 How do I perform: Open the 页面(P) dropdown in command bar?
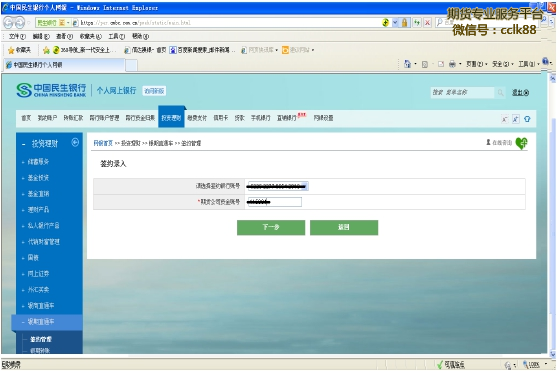point(476,64)
